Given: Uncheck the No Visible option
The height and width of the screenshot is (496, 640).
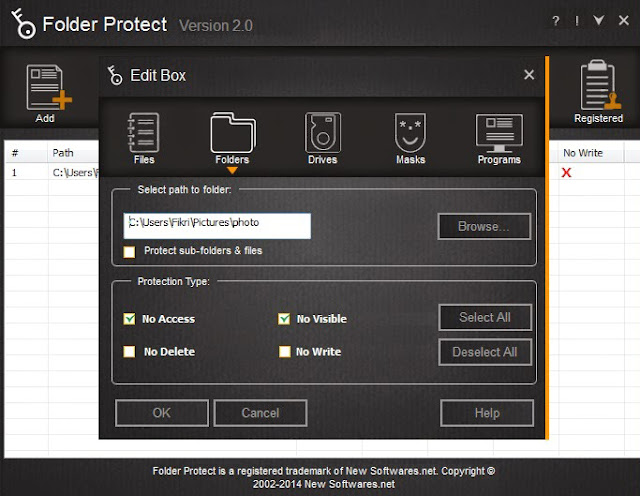Looking at the screenshot, I should tap(284, 319).
